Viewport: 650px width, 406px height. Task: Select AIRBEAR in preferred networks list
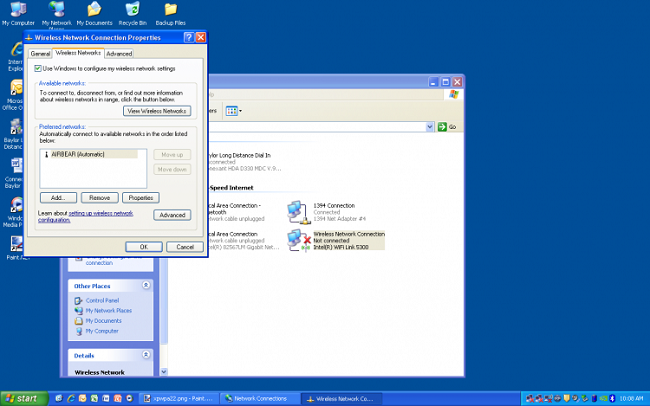click(73, 154)
